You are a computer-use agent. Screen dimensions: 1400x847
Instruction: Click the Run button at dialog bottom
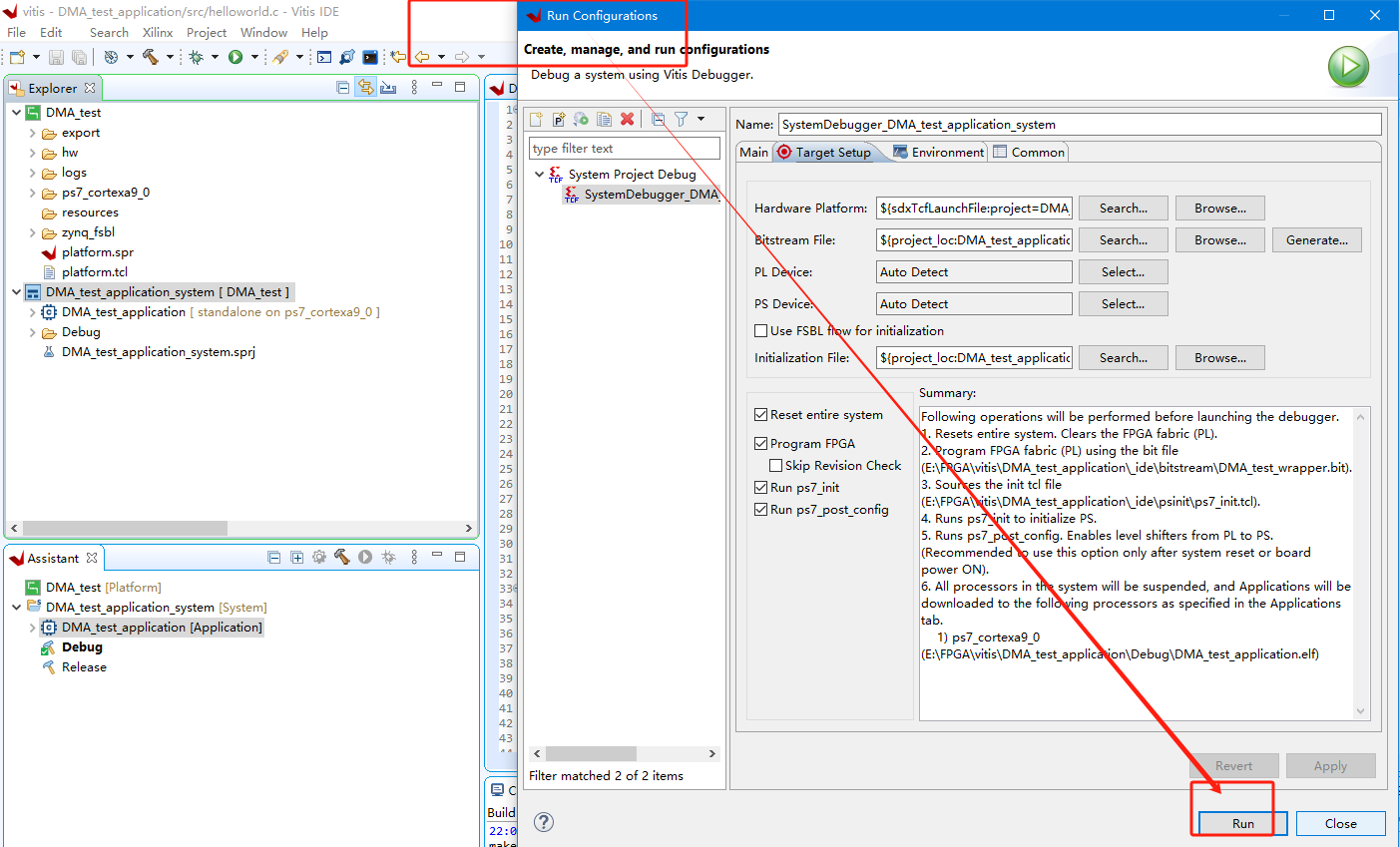click(1242, 823)
